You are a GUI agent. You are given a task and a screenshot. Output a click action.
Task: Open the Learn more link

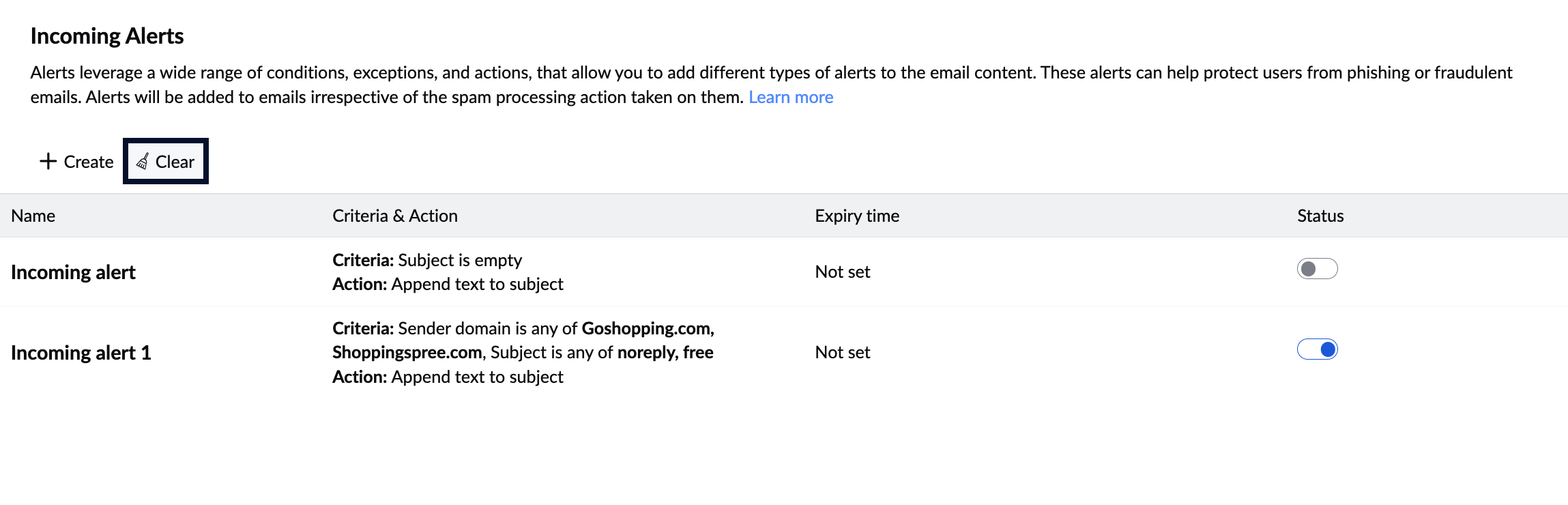coord(791,97)
